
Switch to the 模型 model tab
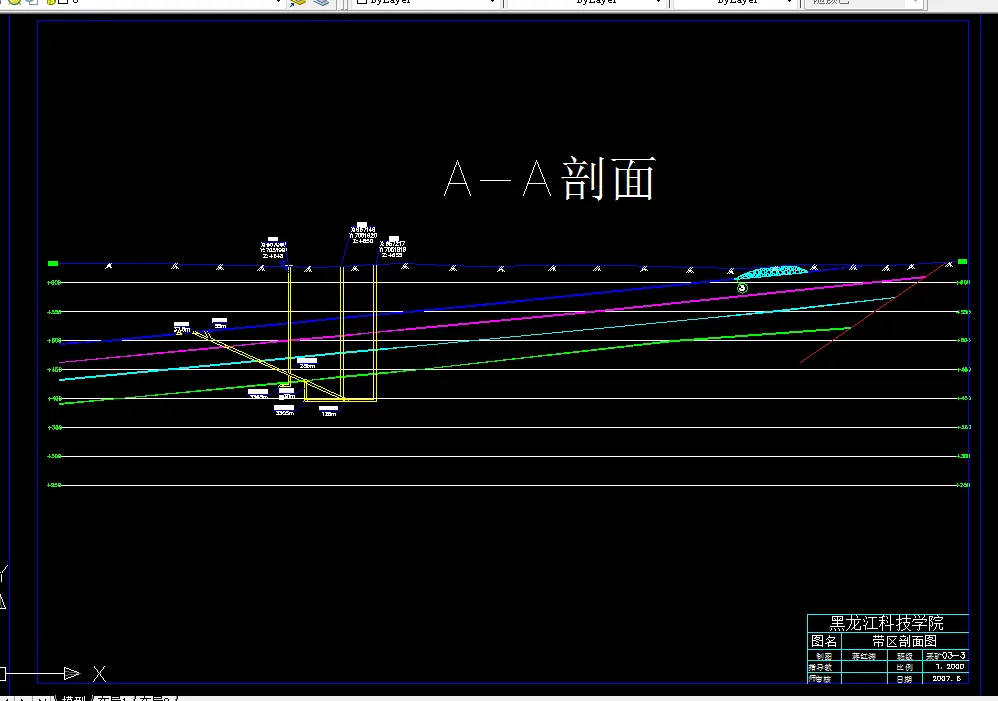coord(73,698)
